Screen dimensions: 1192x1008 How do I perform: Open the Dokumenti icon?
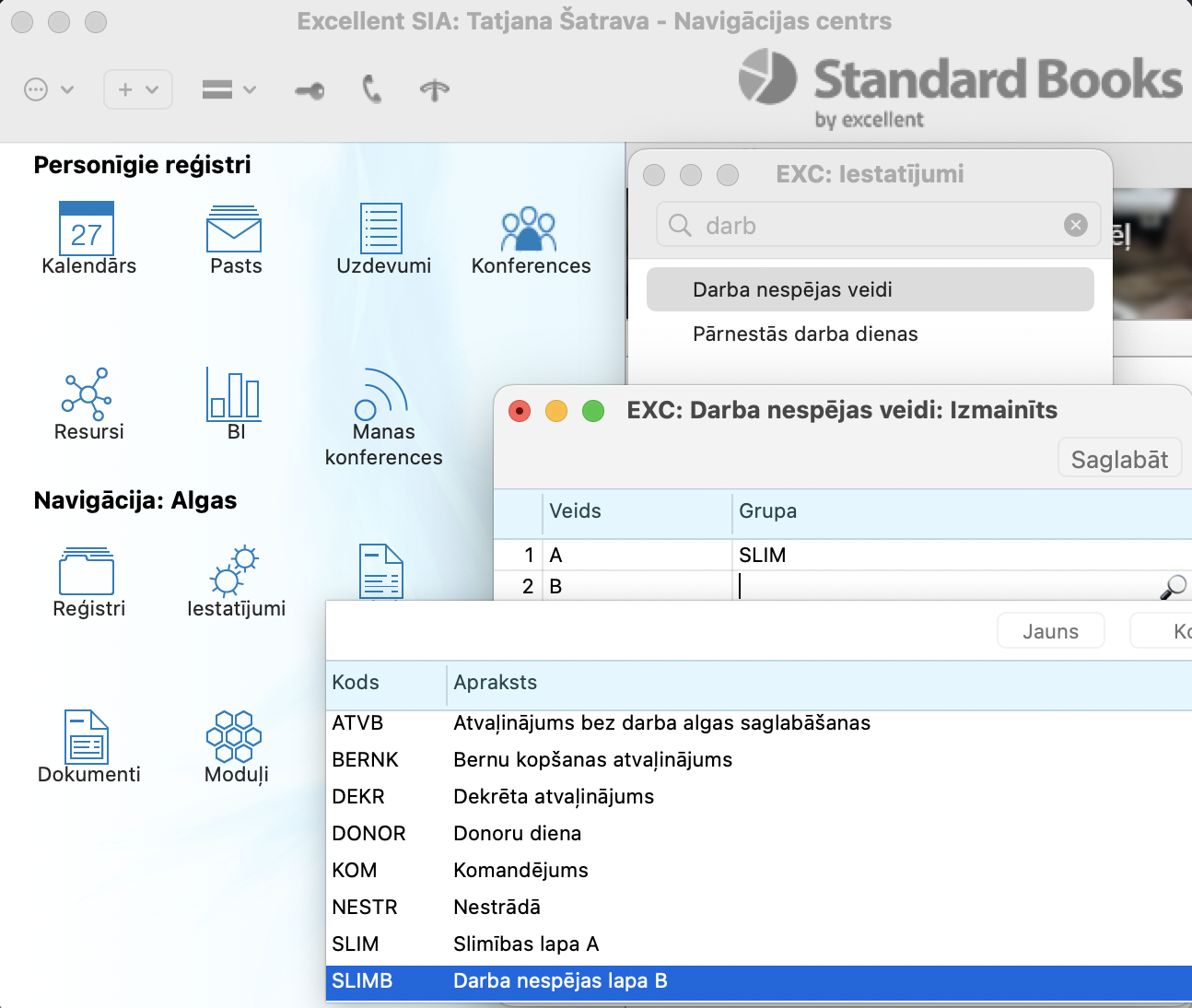click(x=87, y=737)
